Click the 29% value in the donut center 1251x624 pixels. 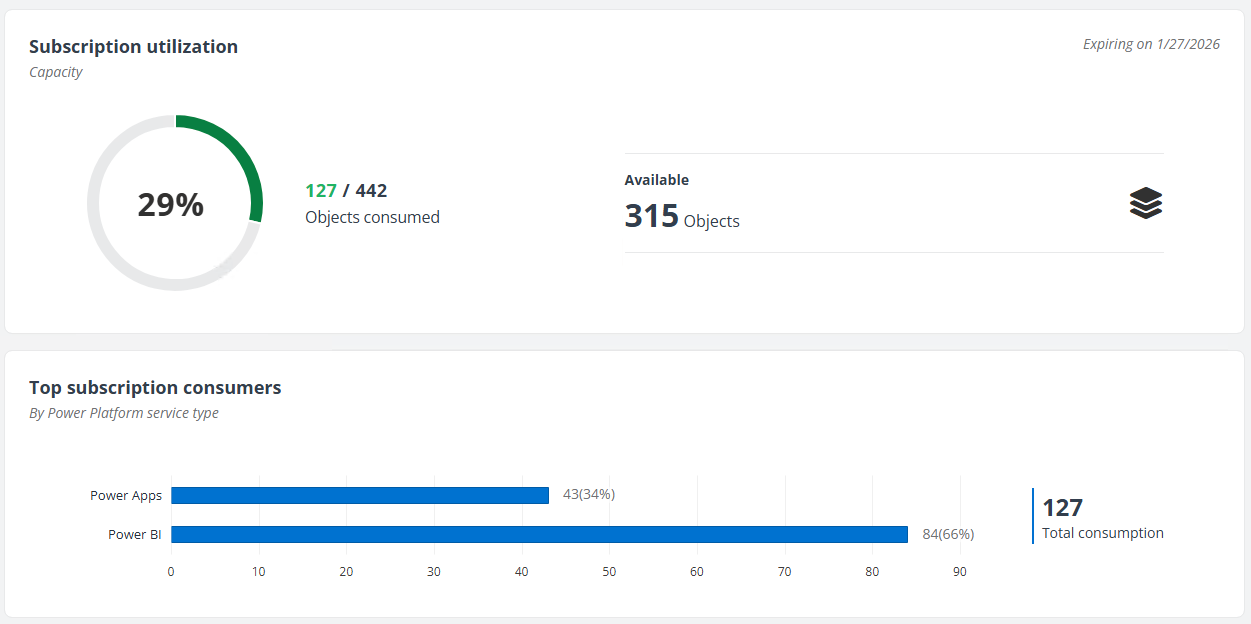[171, 204]
